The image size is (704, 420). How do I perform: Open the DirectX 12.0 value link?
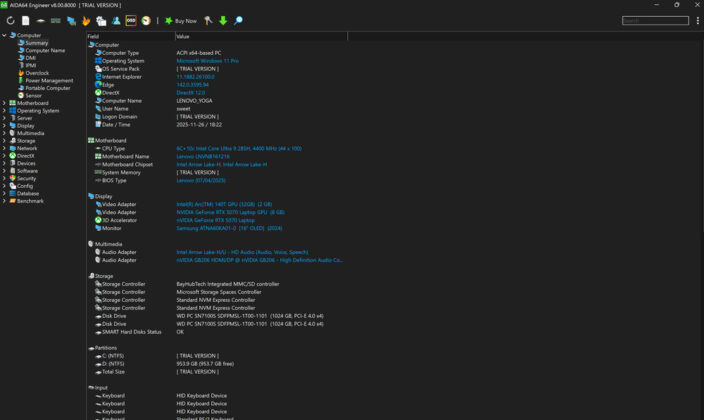tap(190, 93)
